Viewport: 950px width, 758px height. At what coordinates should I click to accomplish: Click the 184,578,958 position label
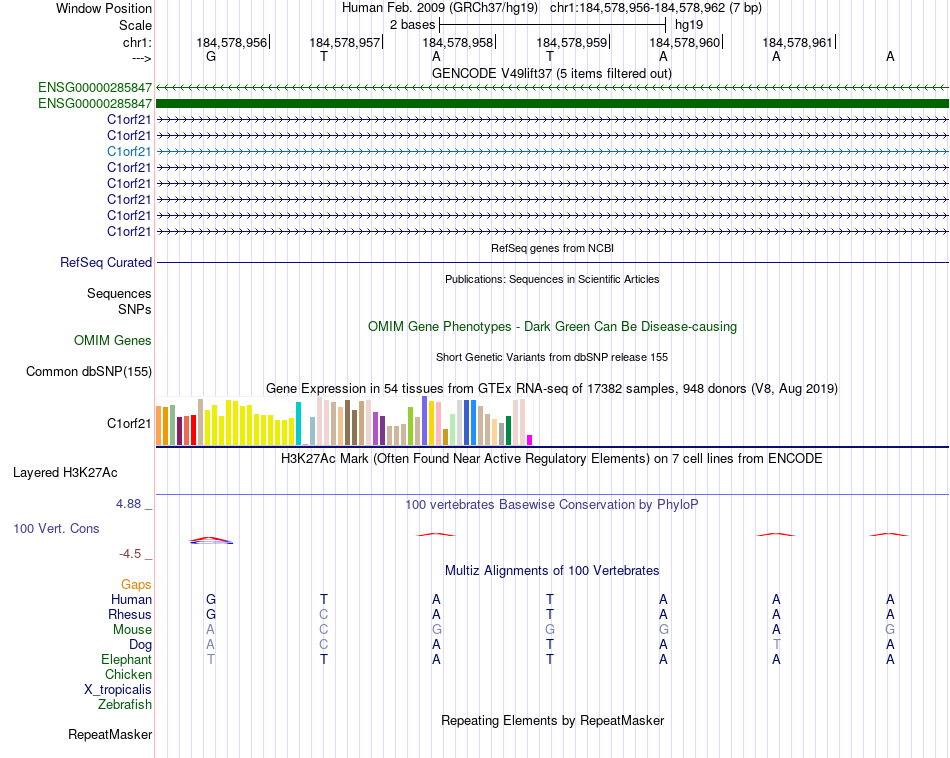tap(457, 42)
